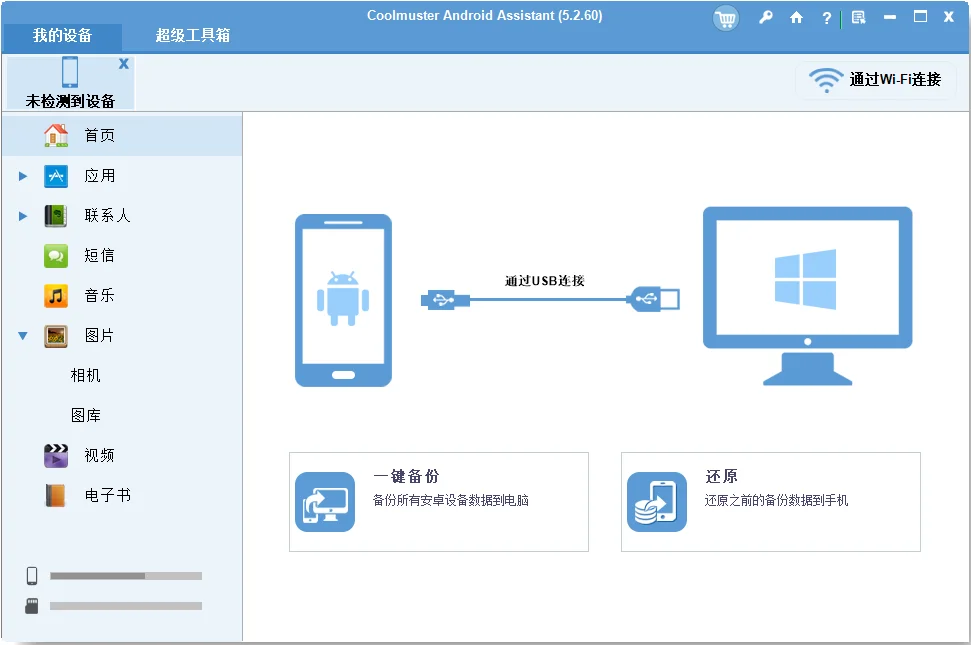Start 一键备份 one-click backup
Screen dimensions: 971x645
438,502
